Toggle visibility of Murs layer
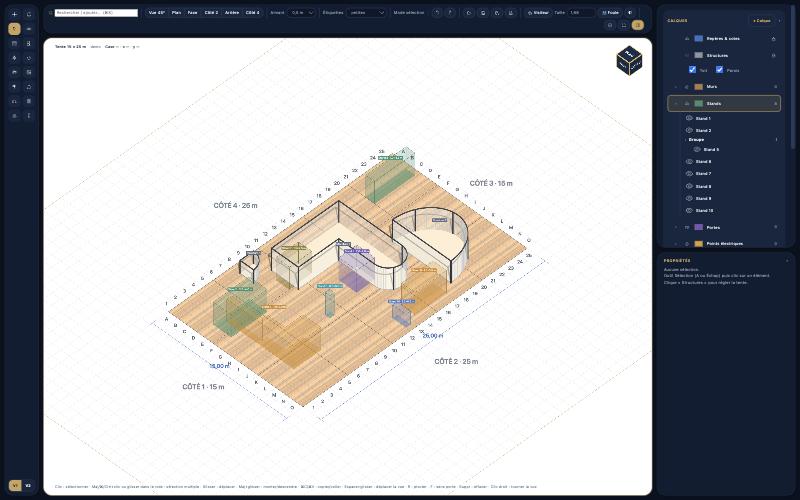This screenshot has width=800, height=500. [x=687, y=87]
